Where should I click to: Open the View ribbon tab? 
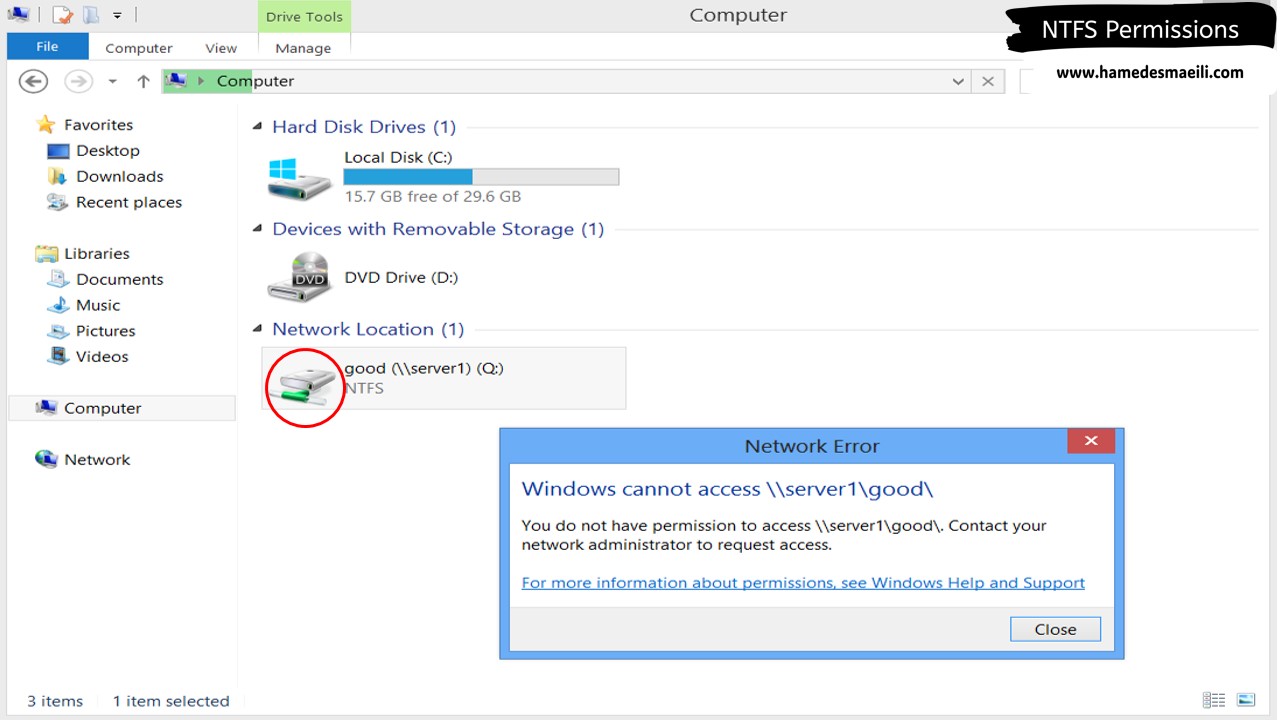tap(221, 48)
